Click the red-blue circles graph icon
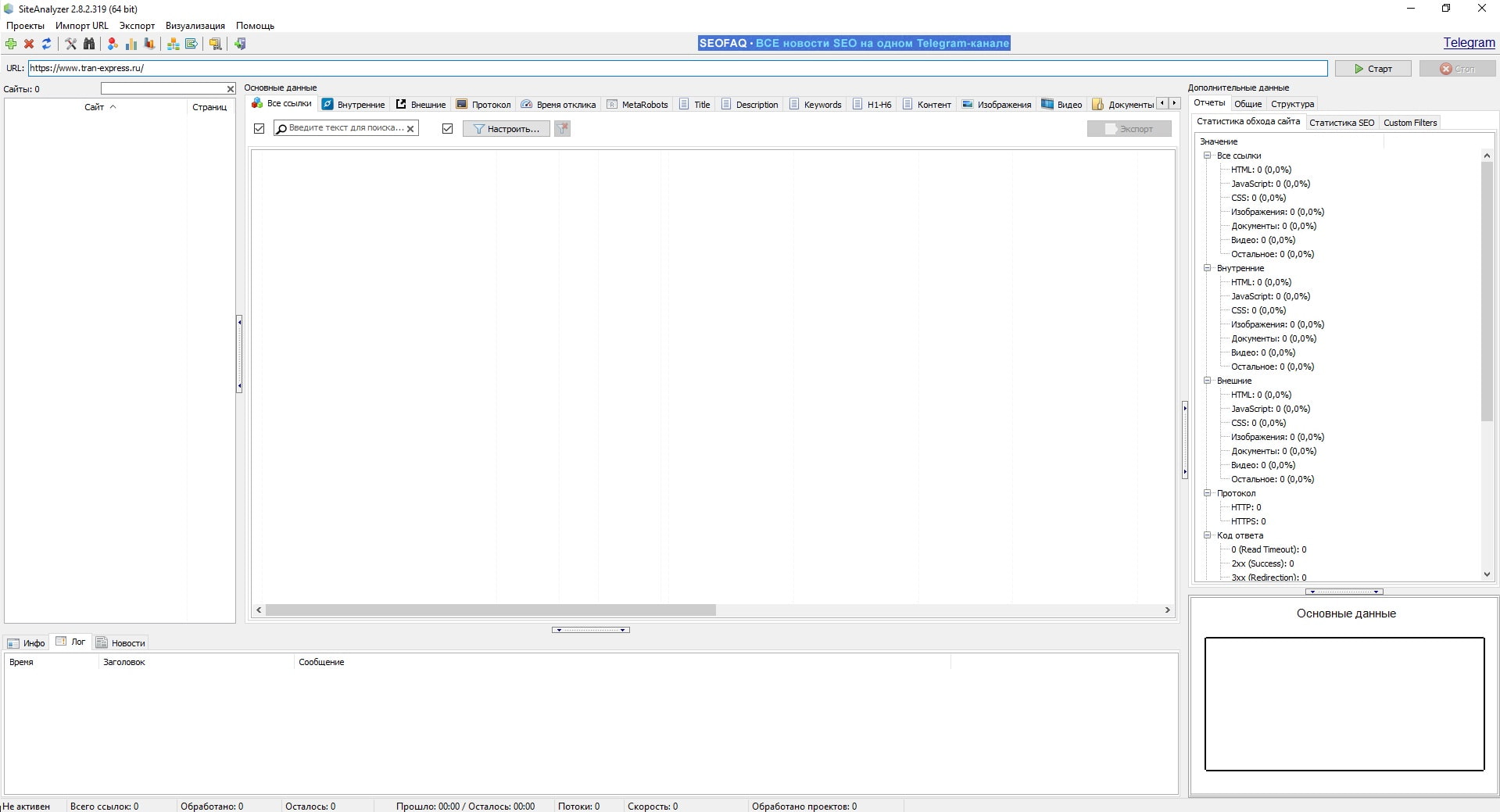The width and height of the screenshot is (1500, 812). pyautogui.click(x=113, y=44)
